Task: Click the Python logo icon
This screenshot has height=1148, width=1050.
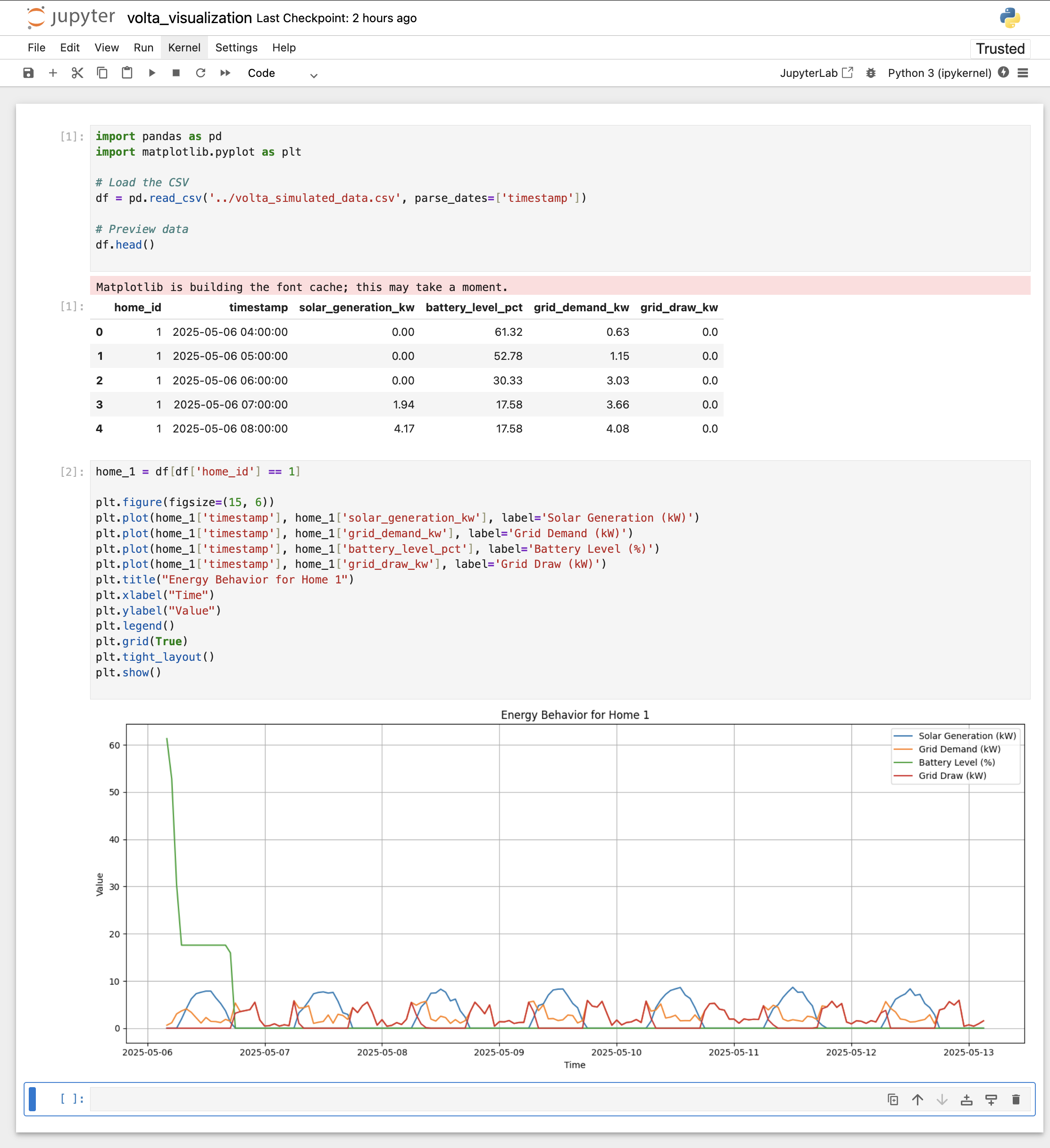Action: click(x=1009, y=17)
